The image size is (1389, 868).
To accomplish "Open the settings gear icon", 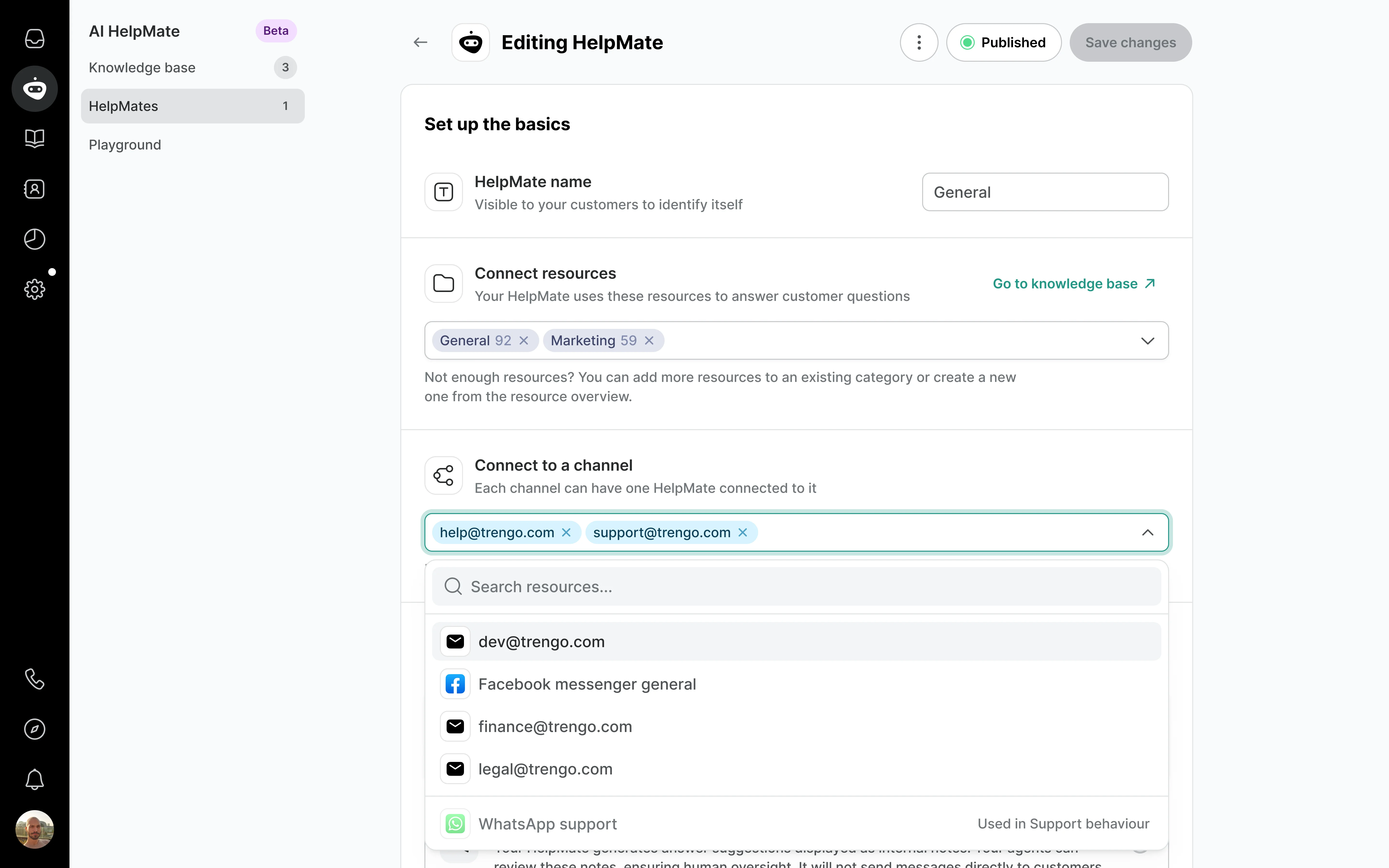I will tap(34, 289).
